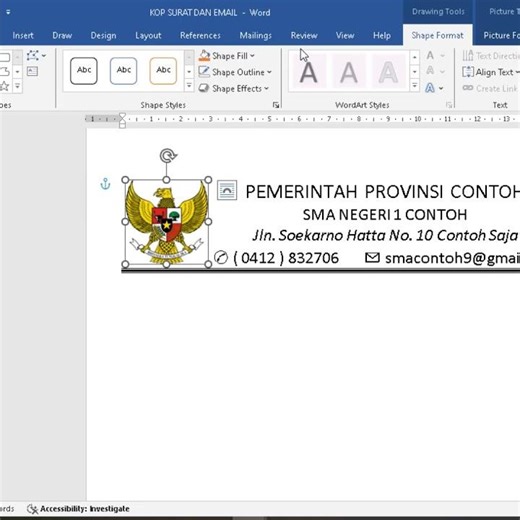Click the Text Direction button
The height and width of the screenshot is (520, 520).
click(x=491, y=56)
